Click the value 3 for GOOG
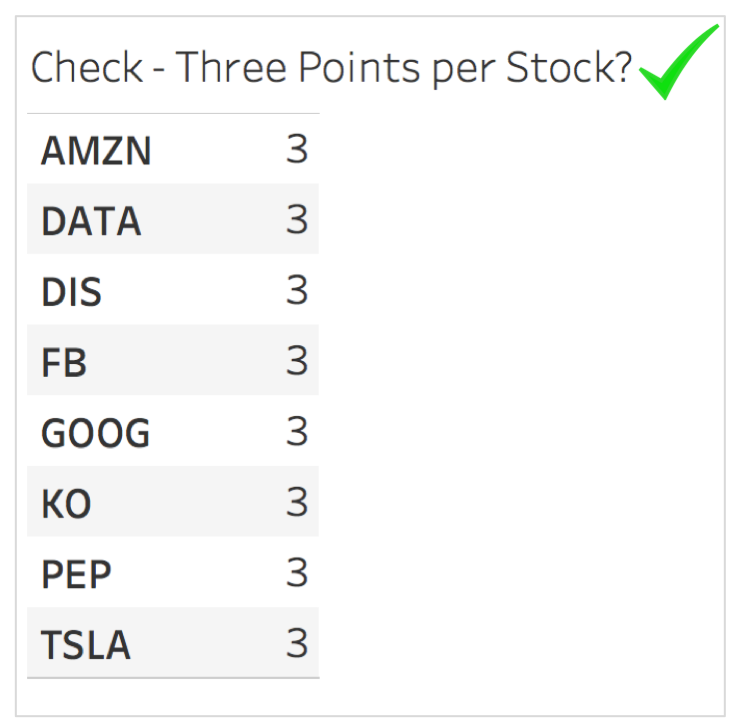Screen dimensions: 737x727 297,431
